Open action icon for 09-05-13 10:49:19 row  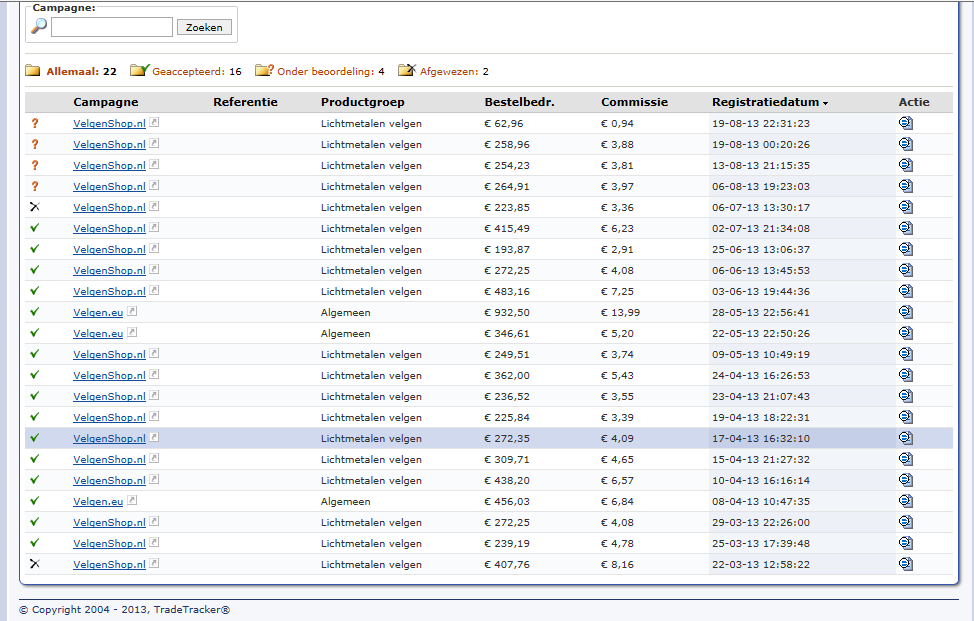pyautogui.click(x=906, y=354)
